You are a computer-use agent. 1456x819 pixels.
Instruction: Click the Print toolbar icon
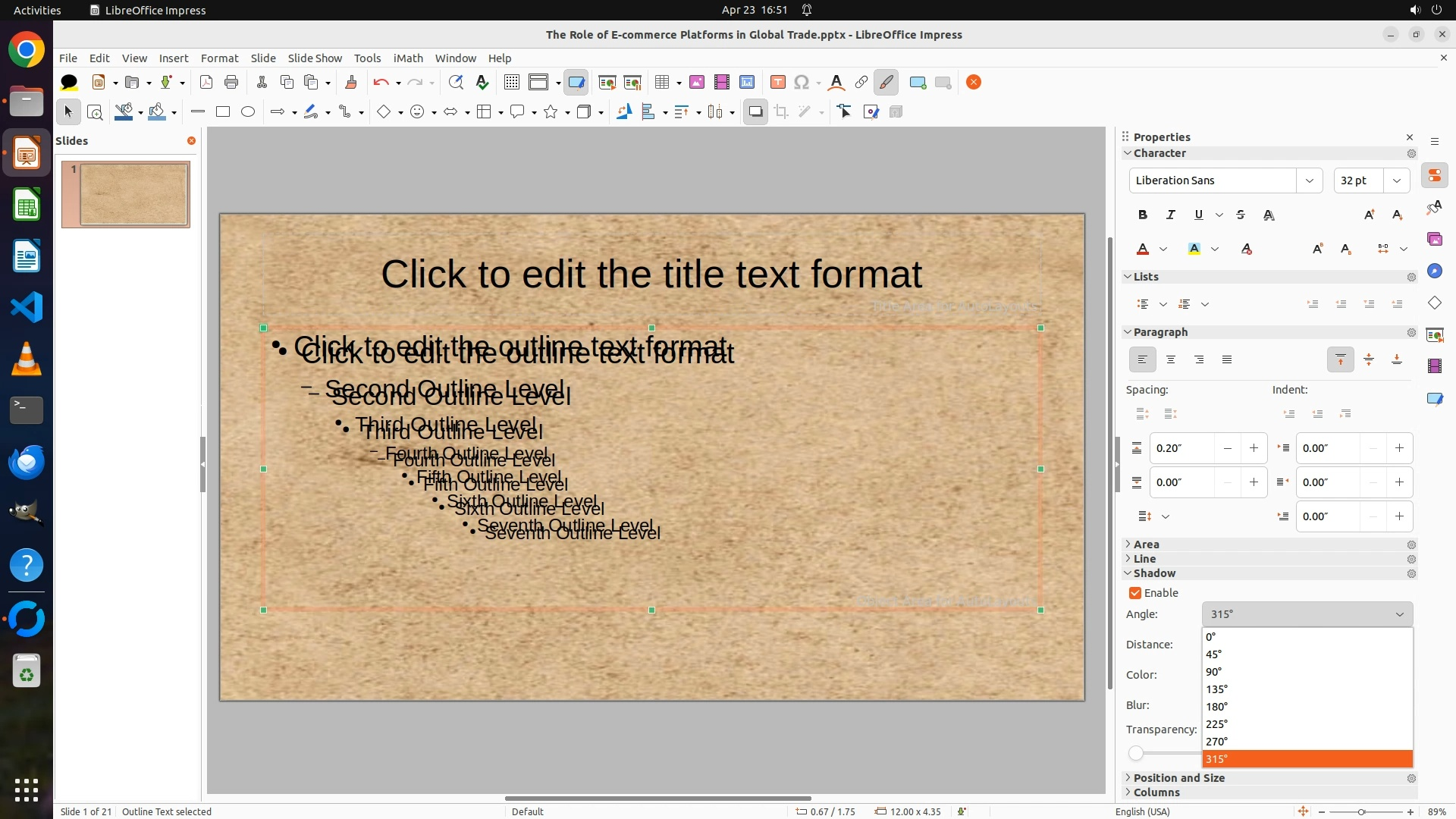pyautogui.click(x=231, y=83)
